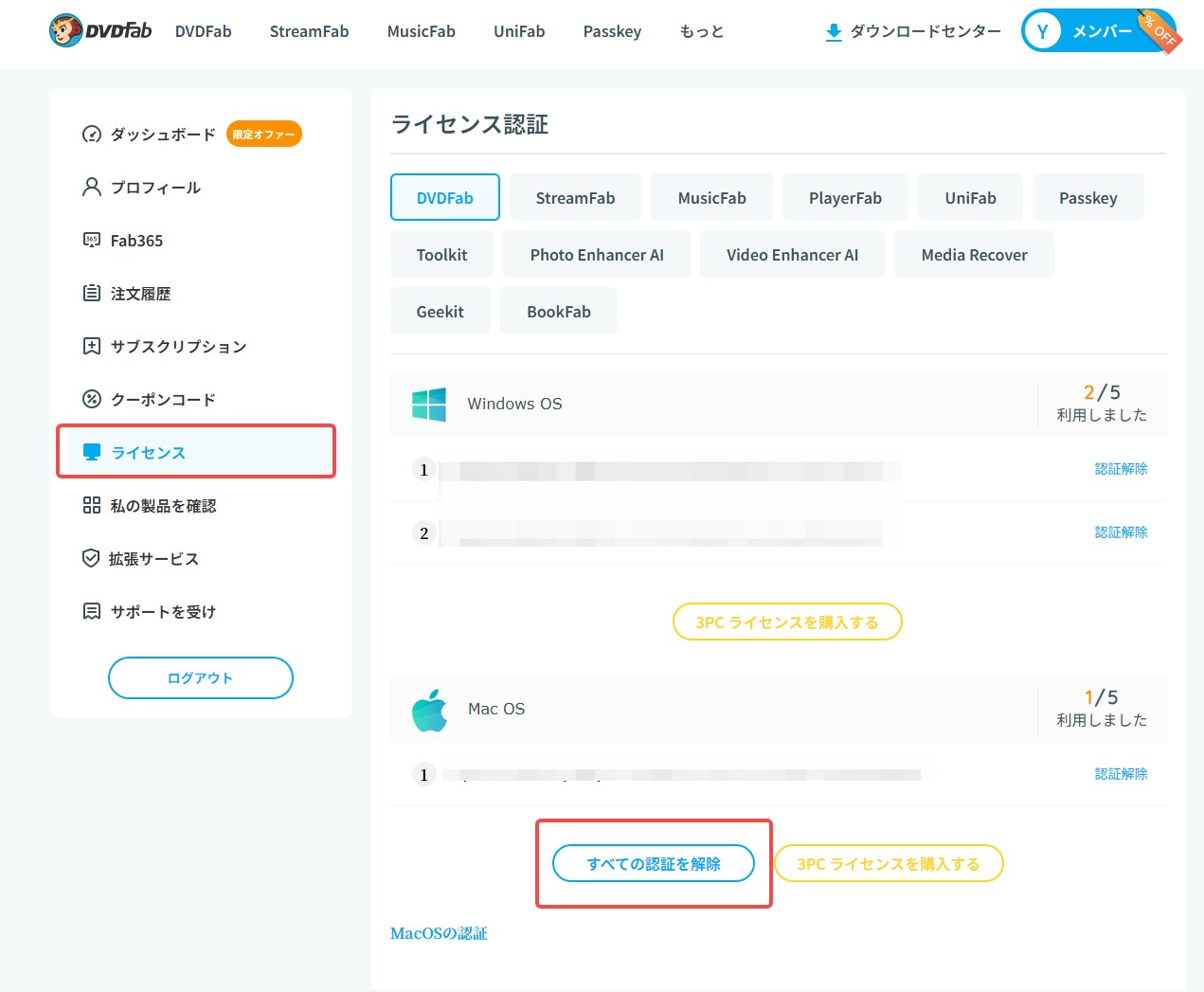Screen dimensions: 1204x992
Task: Select the Toolkit license tab
Action: 441,254
